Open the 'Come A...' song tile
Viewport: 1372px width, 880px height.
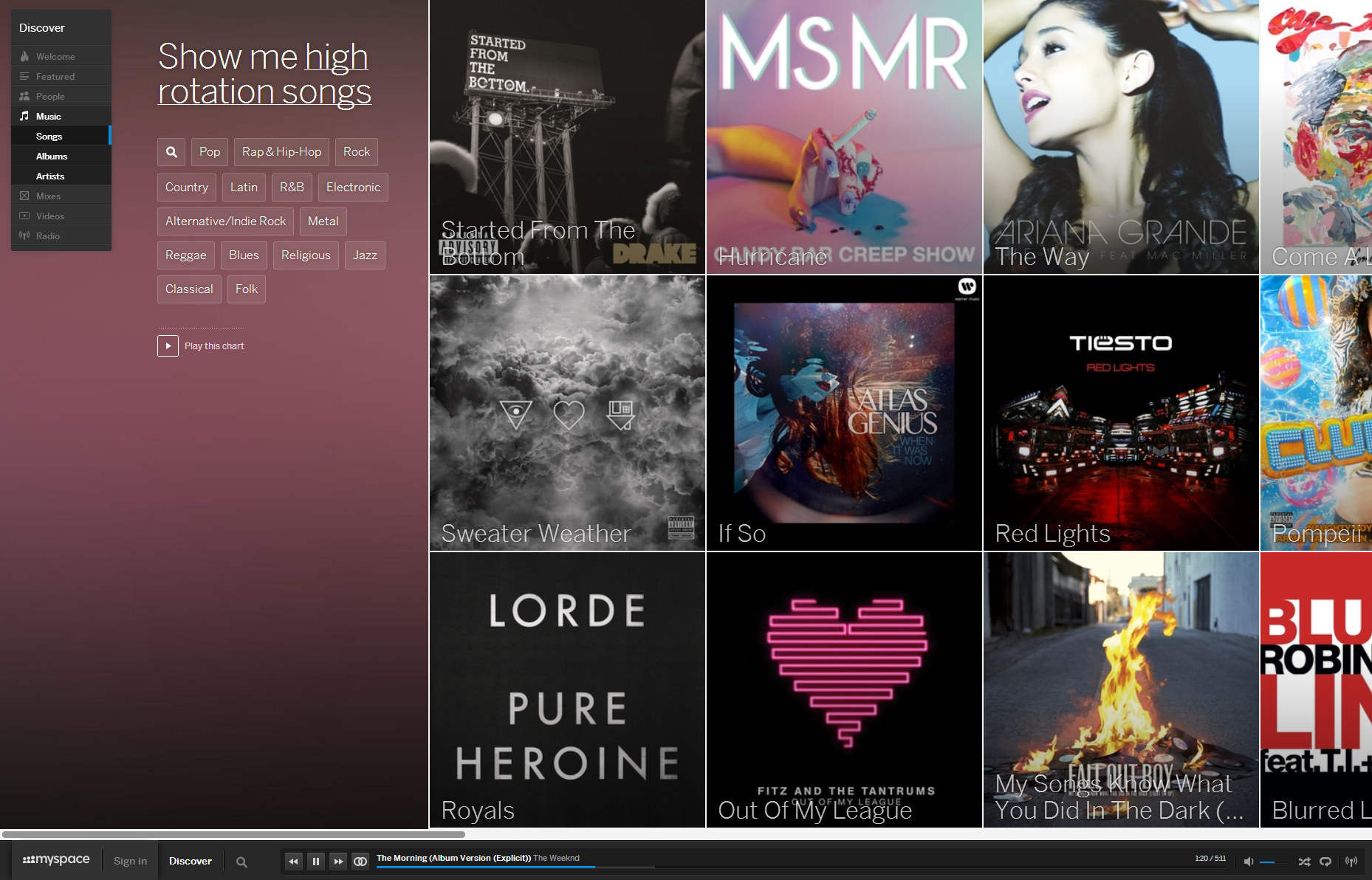pos(1316,137)
